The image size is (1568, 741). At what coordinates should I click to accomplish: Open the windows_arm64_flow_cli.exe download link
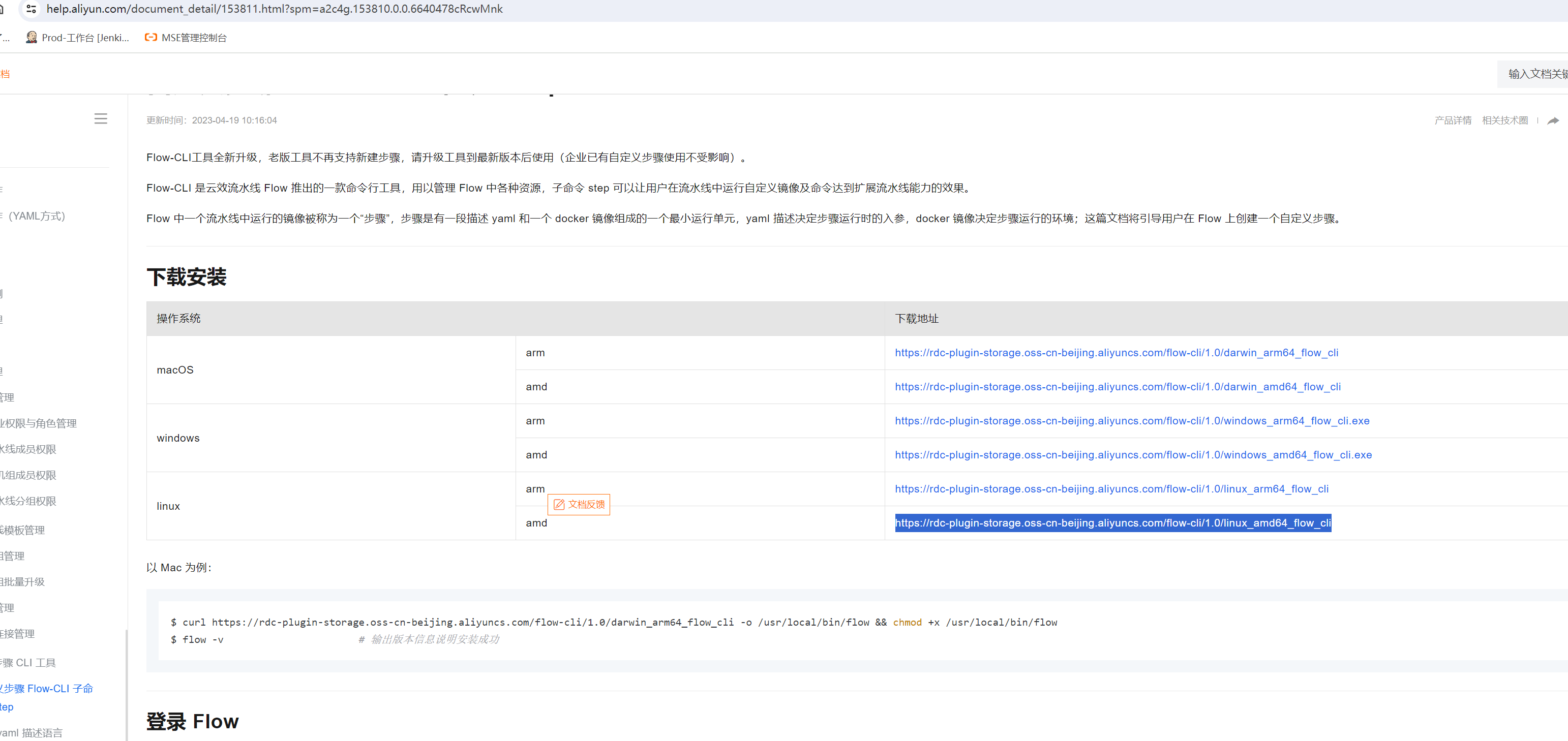pyautogui.click(x=1132, y=421)
